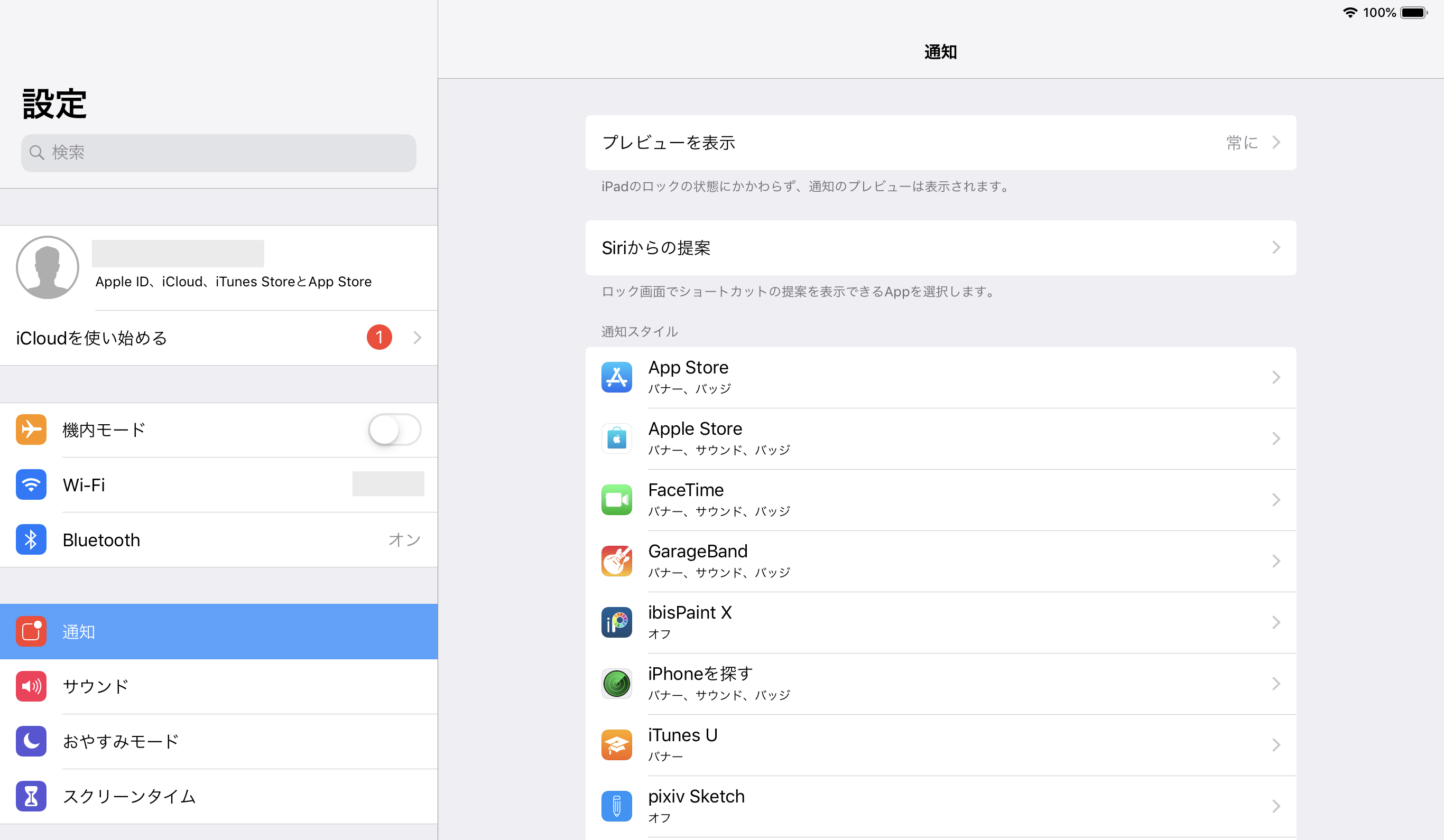The width and height of the screenshot is (1444, 840).
Task: Tap the スクリーンタイム hourglass icon
Action: tap(31, 797)
